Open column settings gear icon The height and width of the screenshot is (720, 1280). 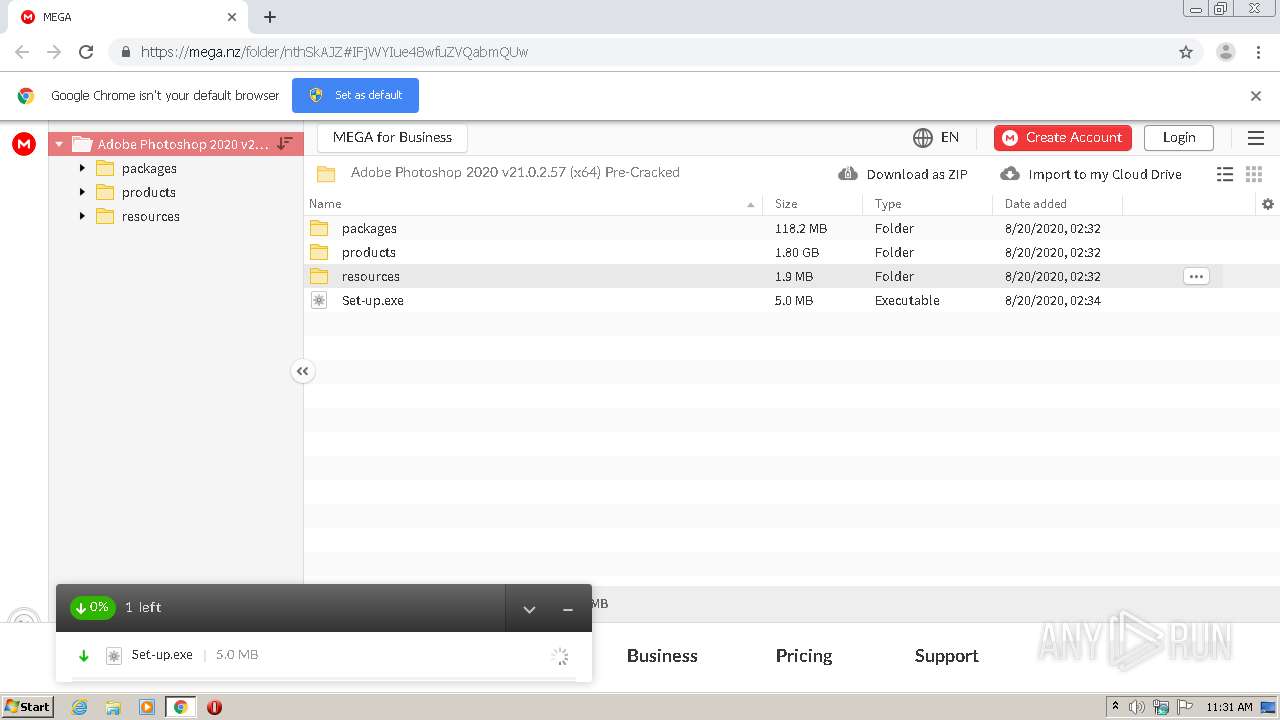coord(1268,204)
